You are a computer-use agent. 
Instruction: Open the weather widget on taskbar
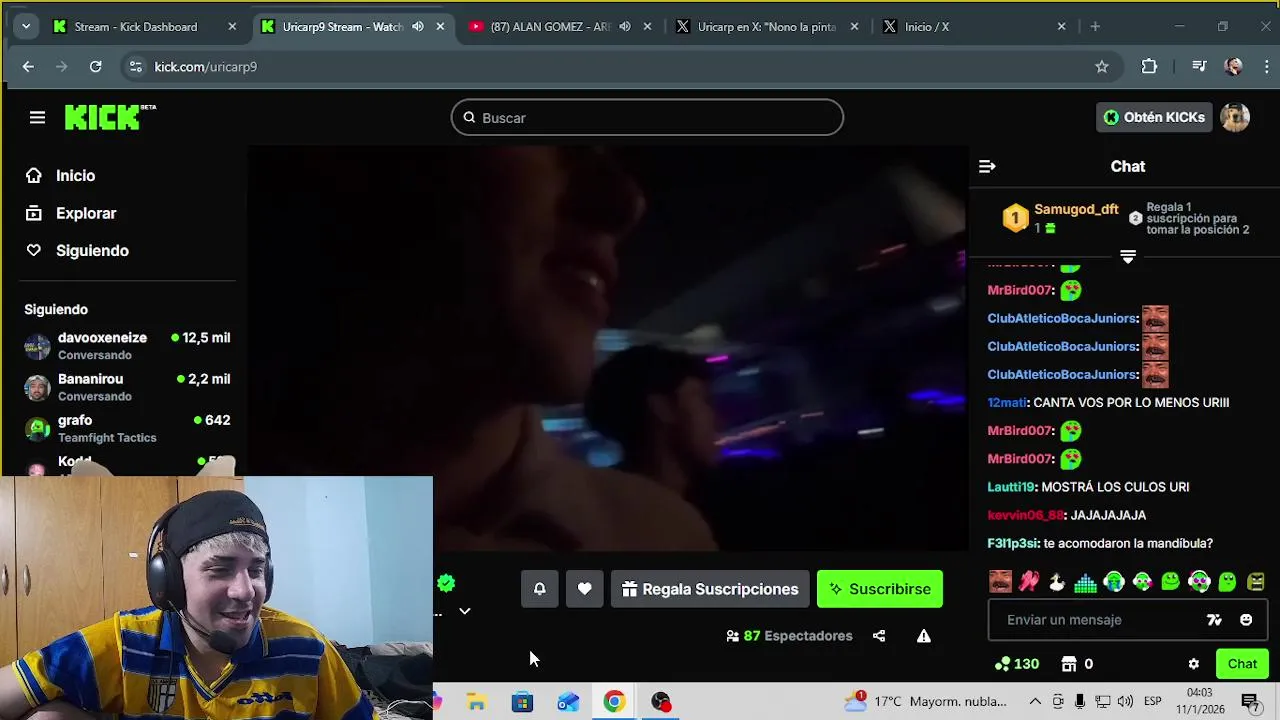[925, 702]
